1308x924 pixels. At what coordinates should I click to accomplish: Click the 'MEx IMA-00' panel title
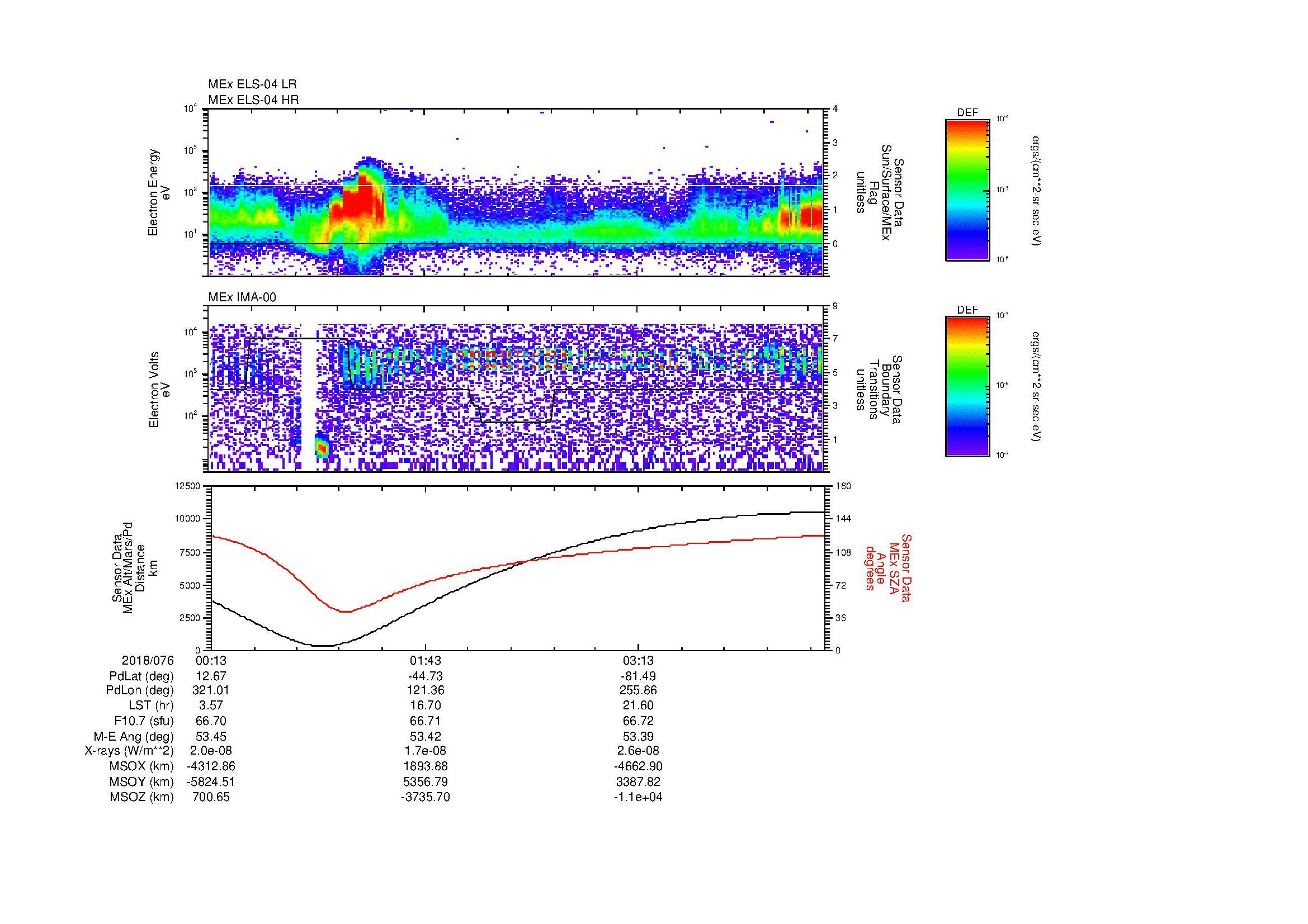242,297
